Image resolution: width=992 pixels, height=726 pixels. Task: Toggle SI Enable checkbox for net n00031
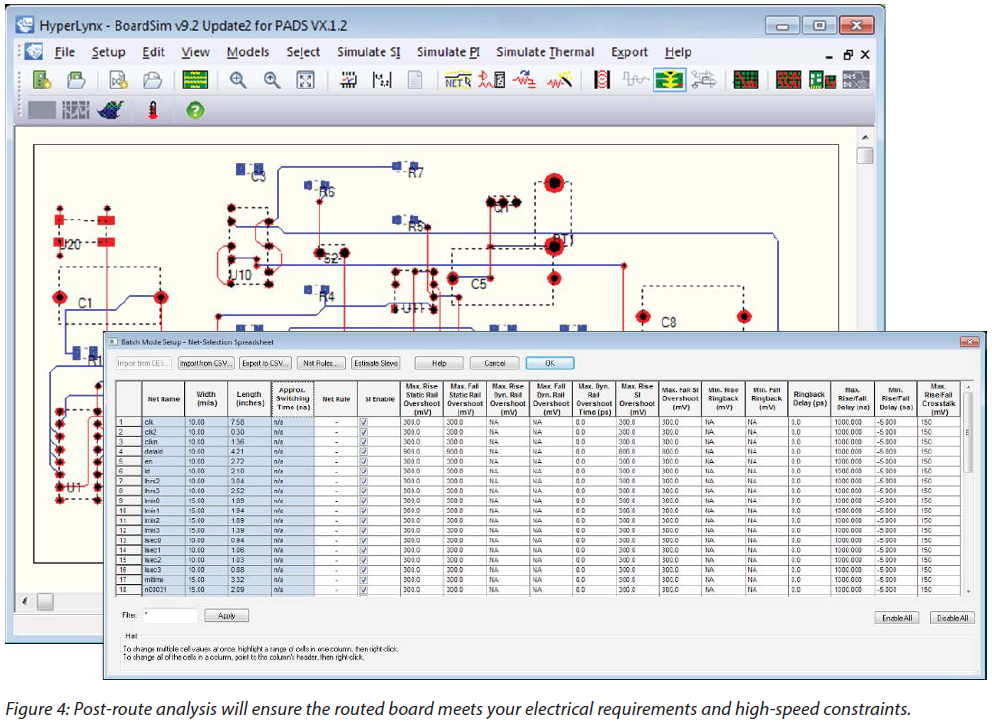click(363, 590)
